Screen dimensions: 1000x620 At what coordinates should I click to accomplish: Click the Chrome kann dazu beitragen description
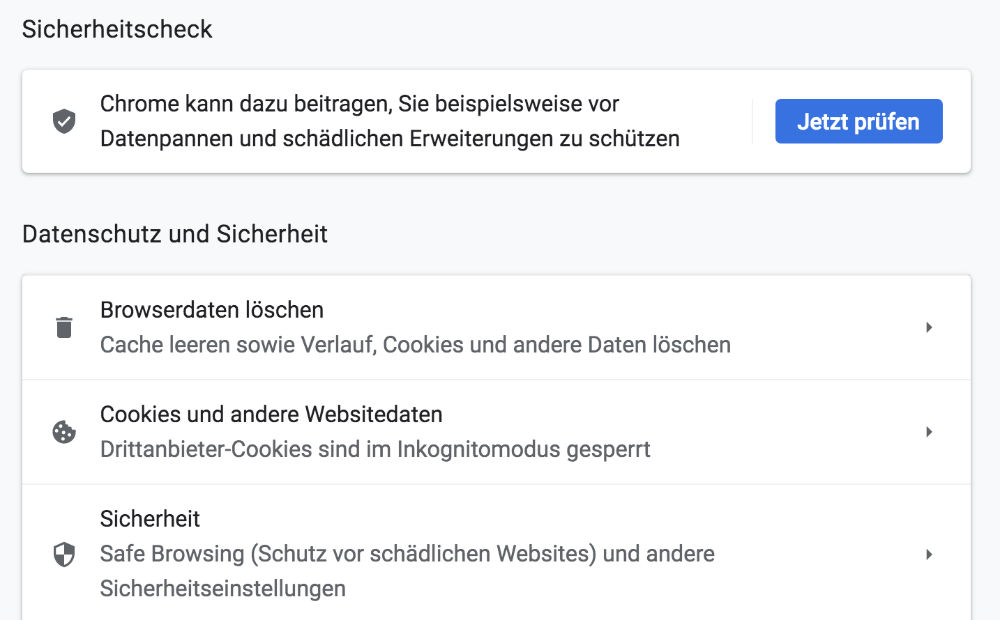pyautogui.click(x=360, y=104)
